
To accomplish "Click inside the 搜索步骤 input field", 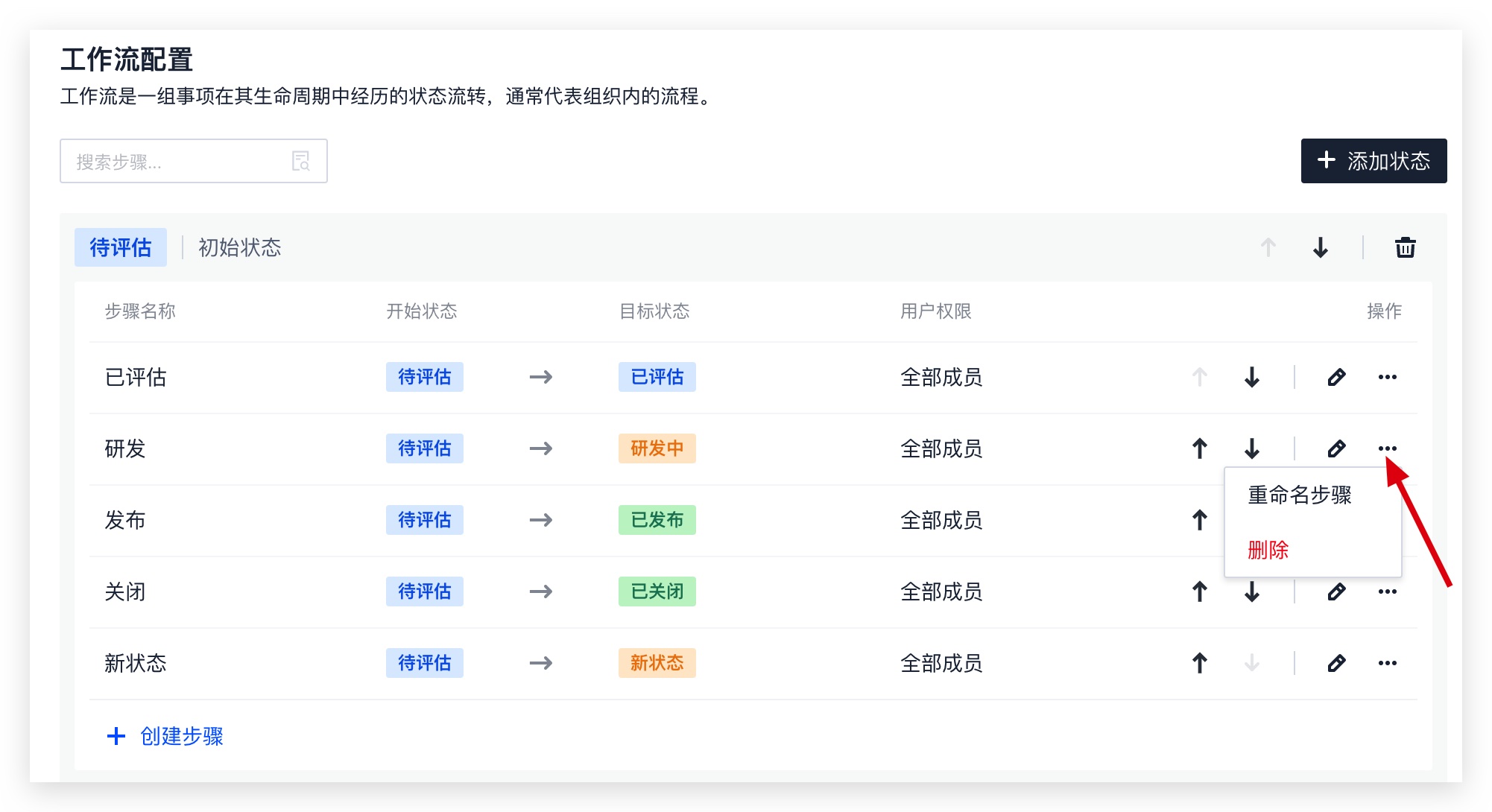I will (x=171, y=161).
